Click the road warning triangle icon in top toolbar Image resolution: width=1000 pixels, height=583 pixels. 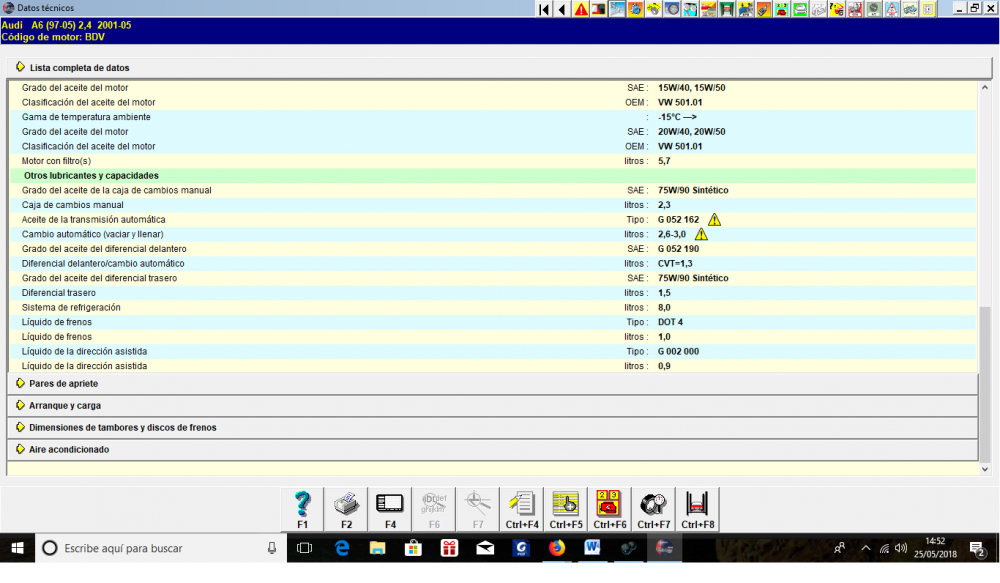point(892,9)
